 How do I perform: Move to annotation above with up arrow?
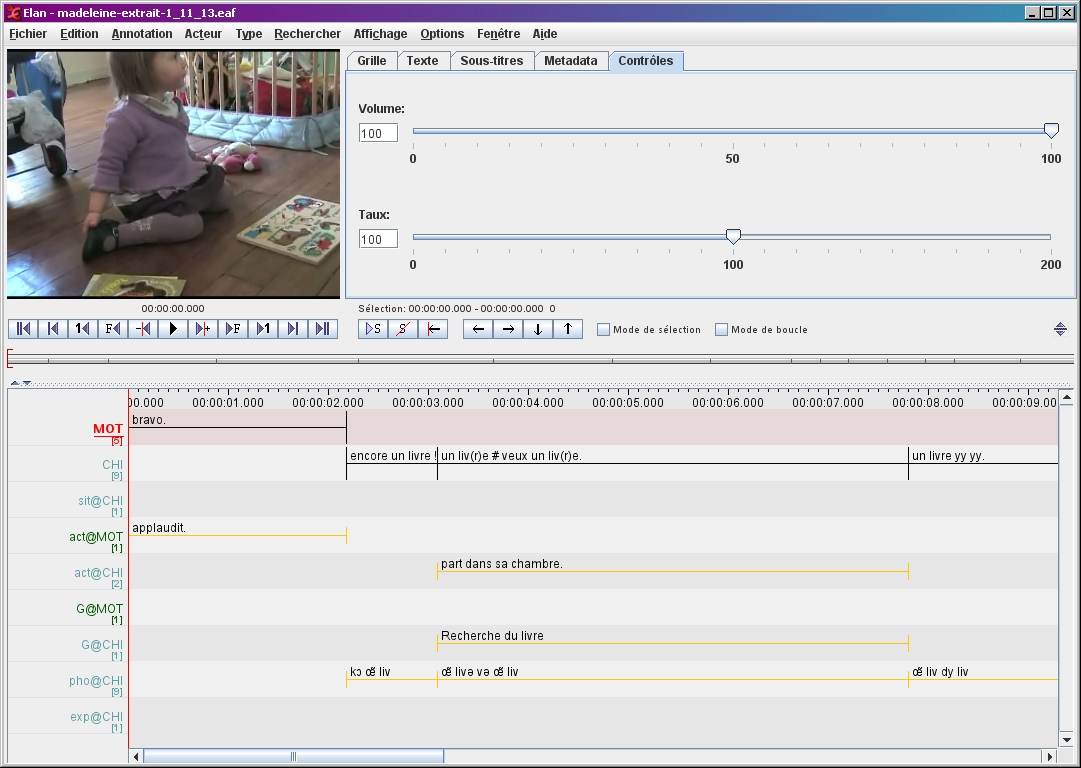point(568,329)
